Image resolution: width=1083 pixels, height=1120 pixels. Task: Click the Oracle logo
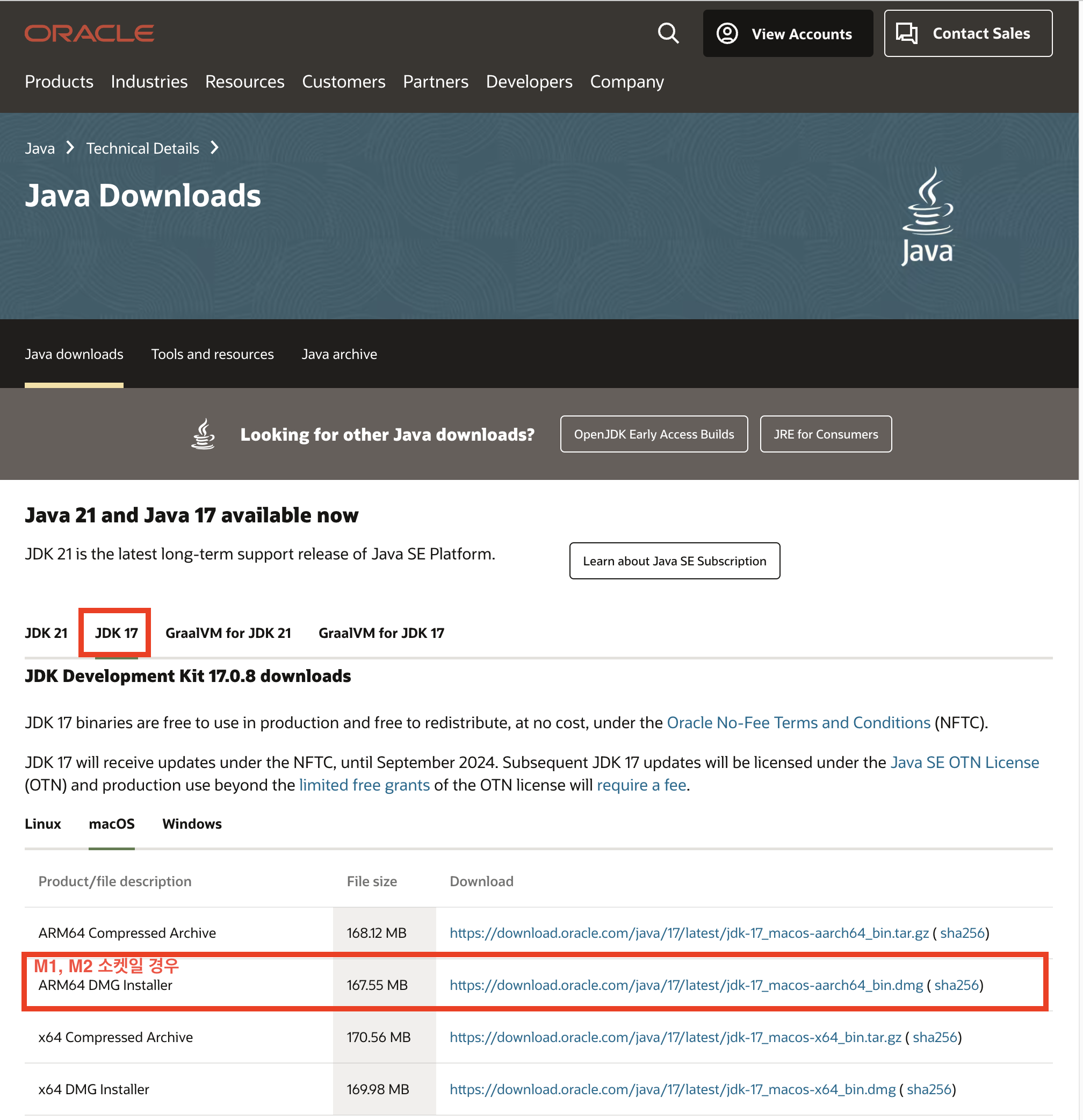click(89, 33)
